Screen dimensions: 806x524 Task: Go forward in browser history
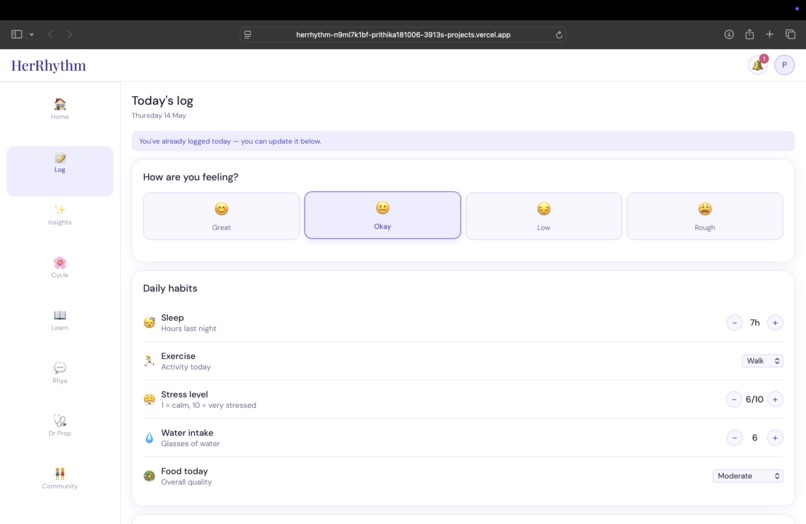[x=69, y=34]
